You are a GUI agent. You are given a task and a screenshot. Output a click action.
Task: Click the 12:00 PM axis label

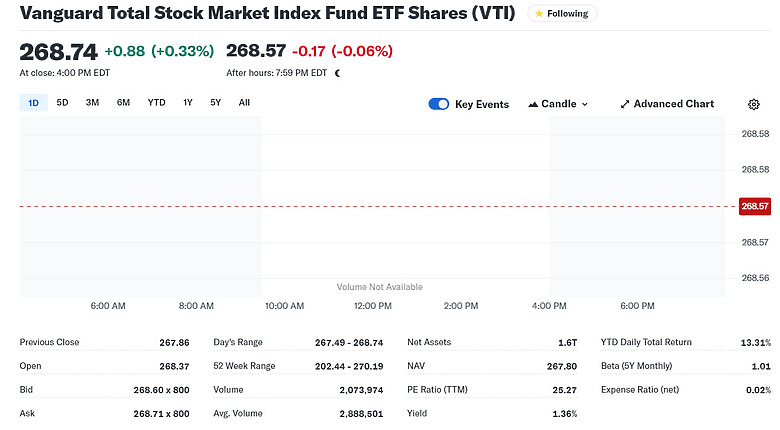[x=373, y=306]
